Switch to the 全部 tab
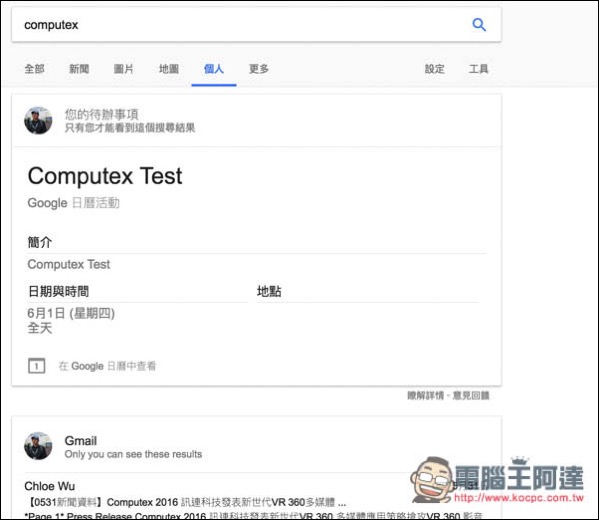 point(34,69)
